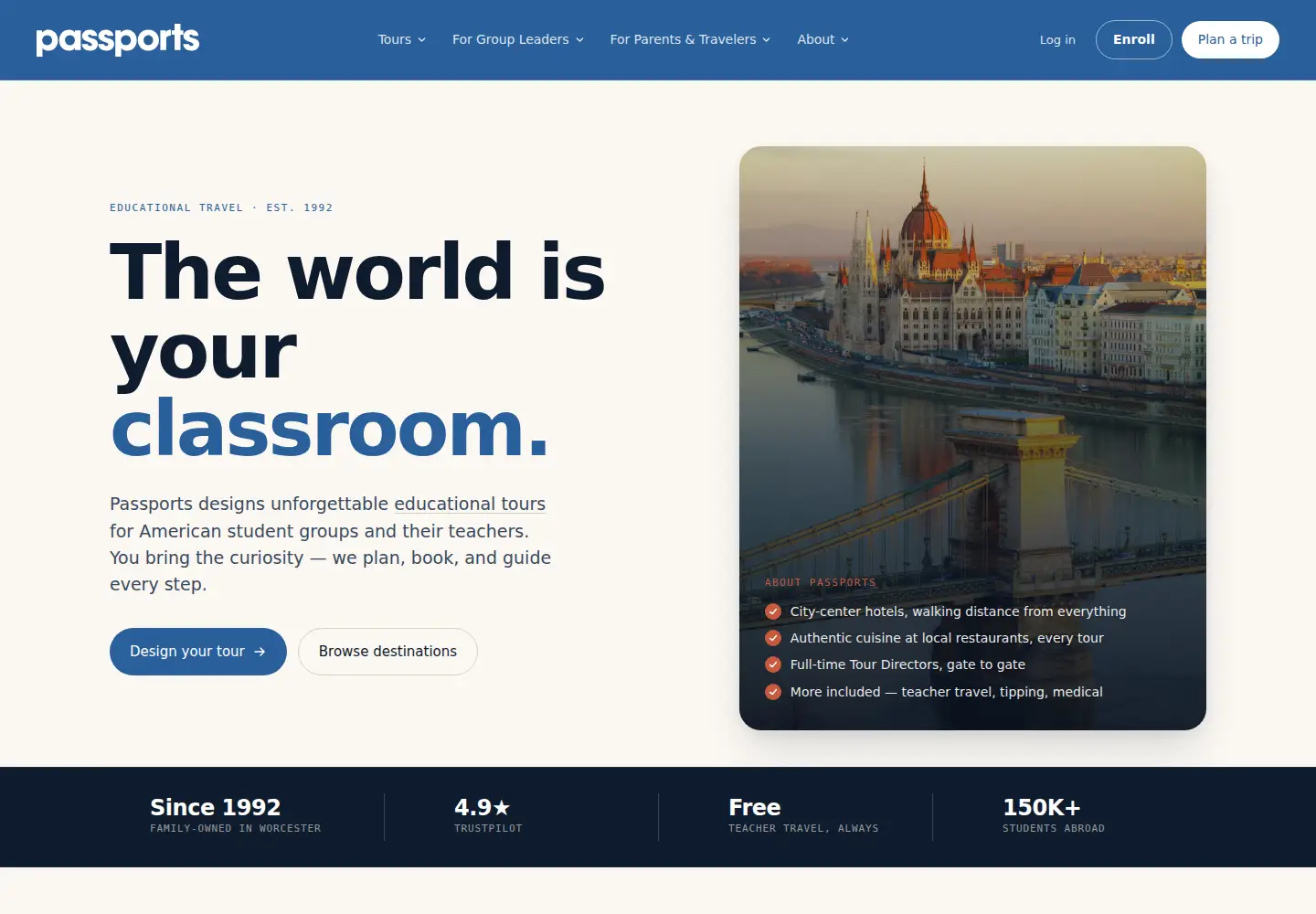Click the '4.9★' Trustpilot rating
This screenshot has height=914, width=1316.
[483, 807]
